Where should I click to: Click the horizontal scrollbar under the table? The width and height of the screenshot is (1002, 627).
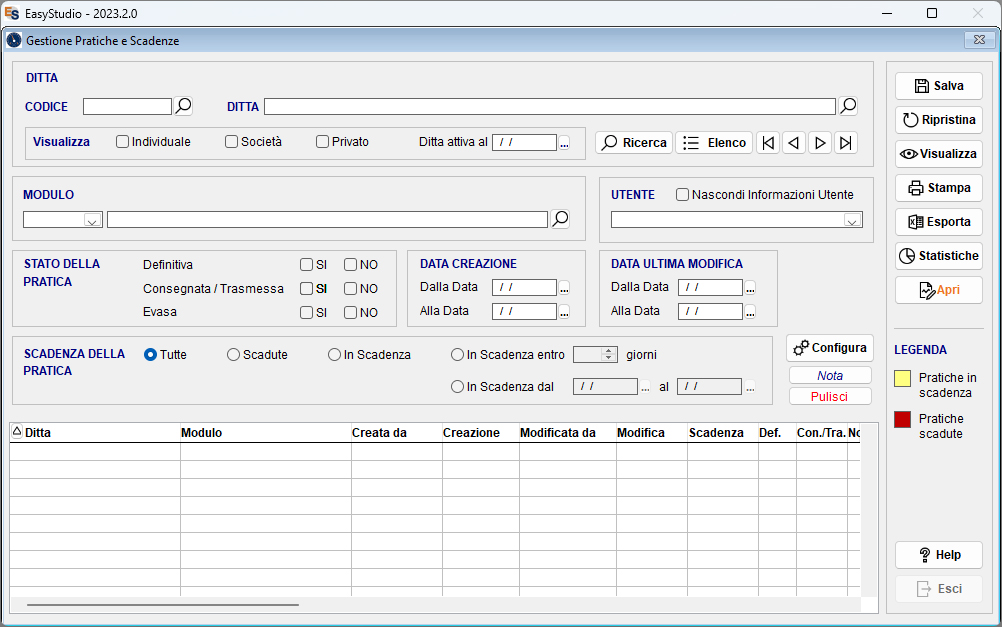pos(163,604)
